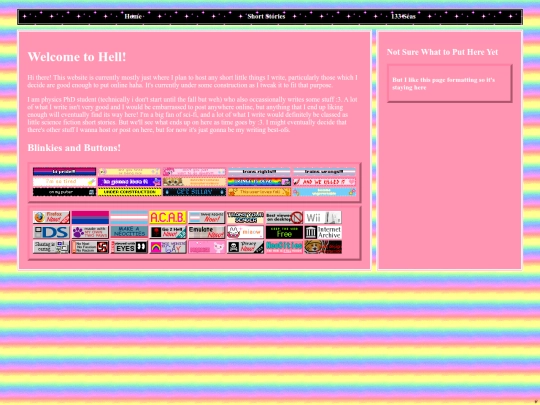Click the paragraph starting 'Hi there! This website'
This screenshot has height=405, width=540.
(193, 81)
